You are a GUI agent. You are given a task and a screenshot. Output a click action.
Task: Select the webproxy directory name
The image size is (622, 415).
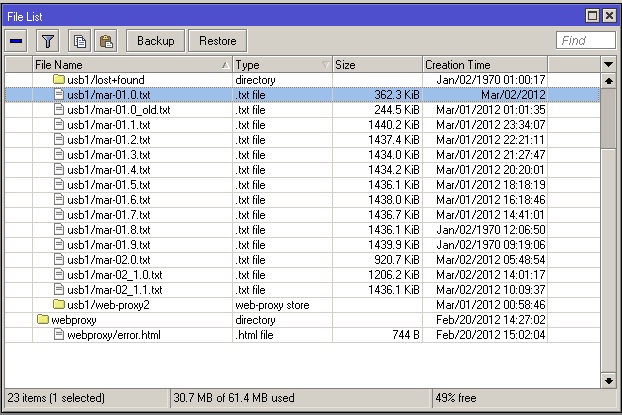click(74, 320)
